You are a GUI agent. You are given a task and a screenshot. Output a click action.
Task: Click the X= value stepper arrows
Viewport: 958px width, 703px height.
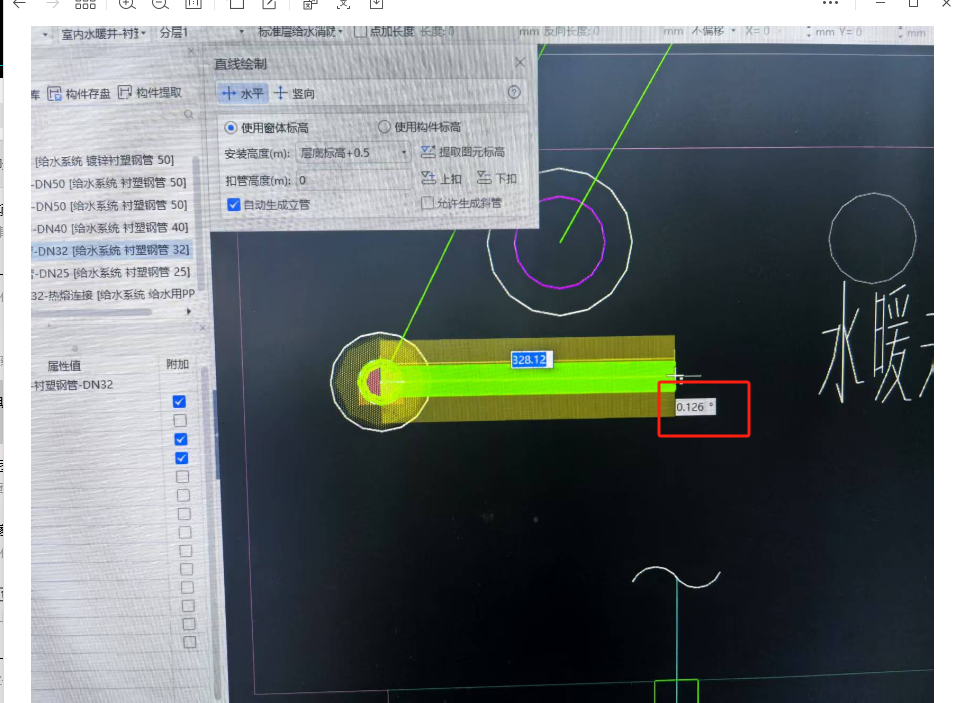[809, 31]
